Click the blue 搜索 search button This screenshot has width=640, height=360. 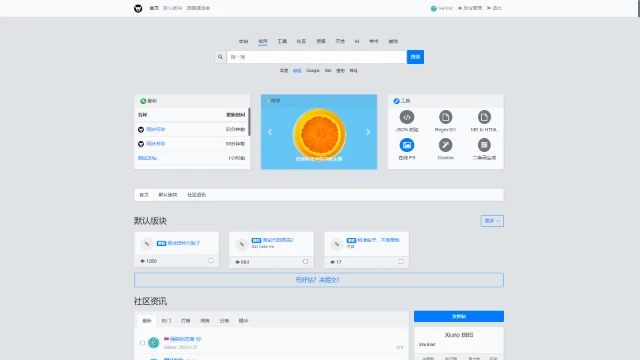point(415,57)
